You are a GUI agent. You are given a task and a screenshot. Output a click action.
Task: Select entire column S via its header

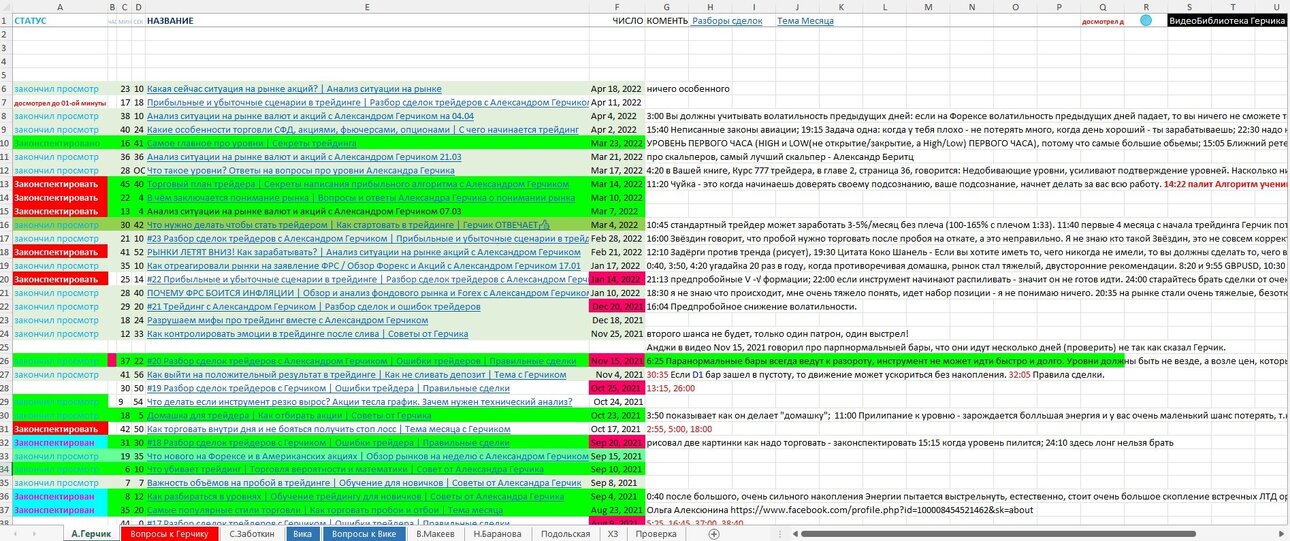[x=1189, y=7]
